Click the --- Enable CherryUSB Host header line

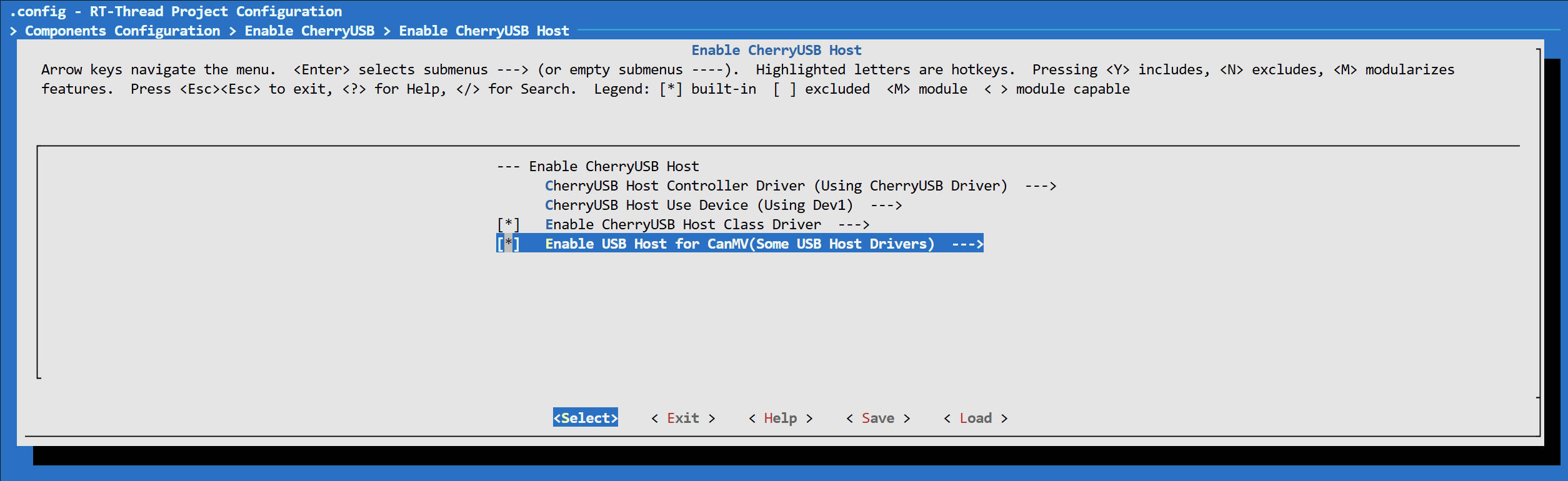(598, 166)
